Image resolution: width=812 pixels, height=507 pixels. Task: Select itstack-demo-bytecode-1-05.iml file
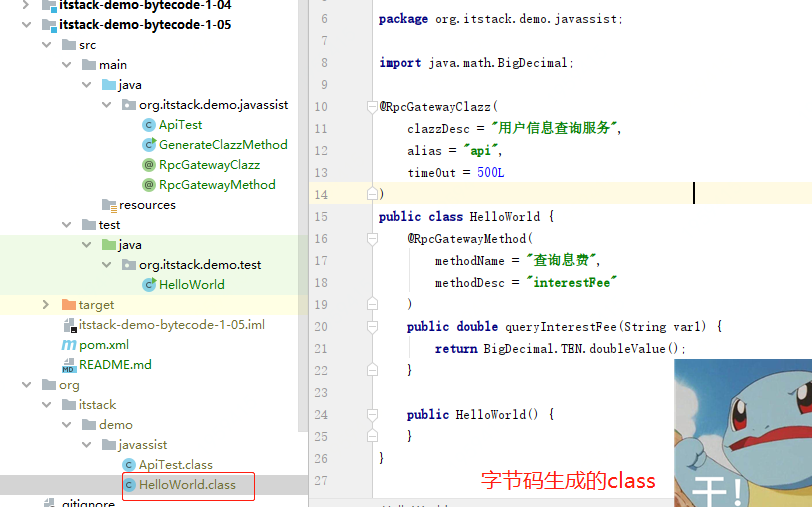[171, 325]
